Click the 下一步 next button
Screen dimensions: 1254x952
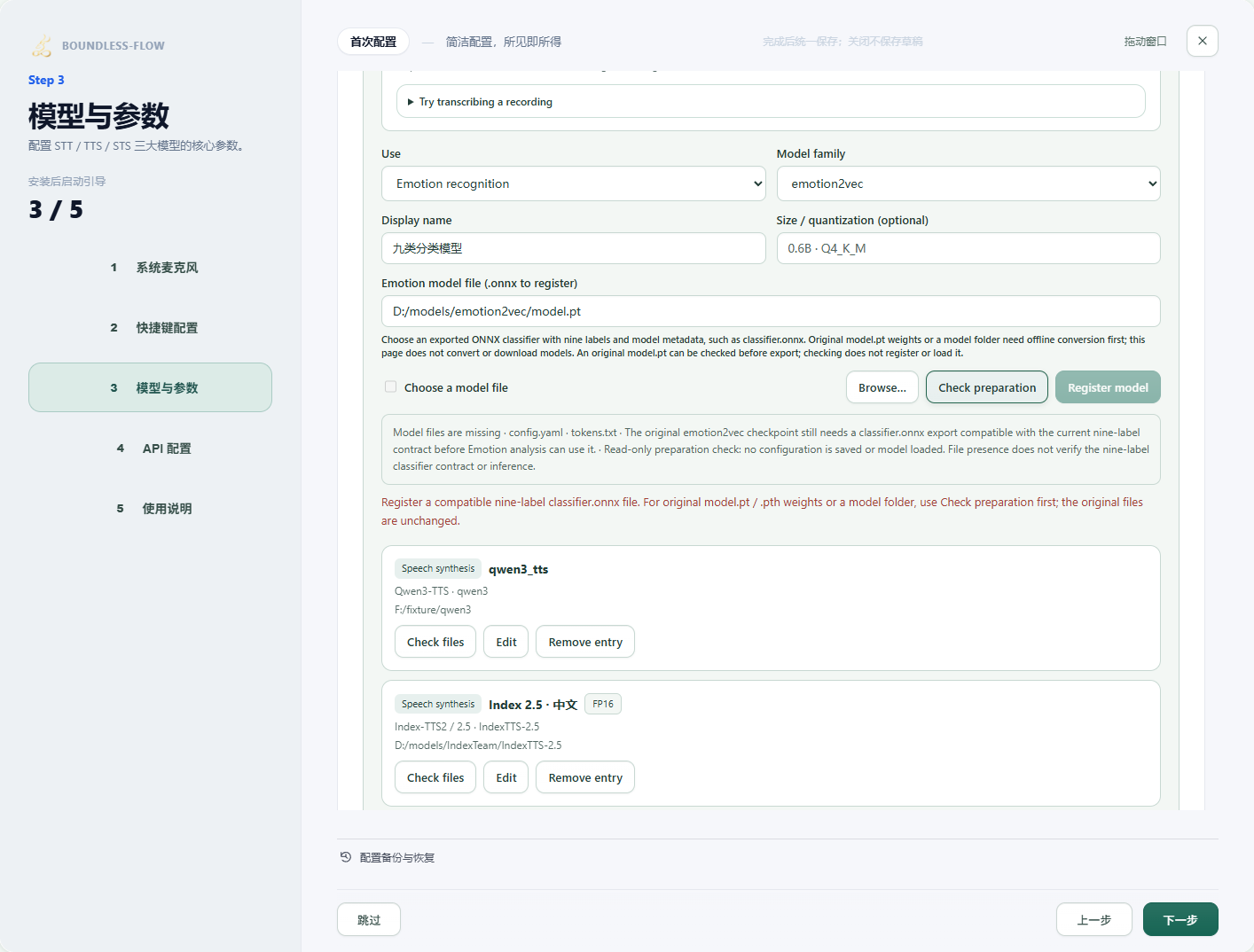(1180, 919)
